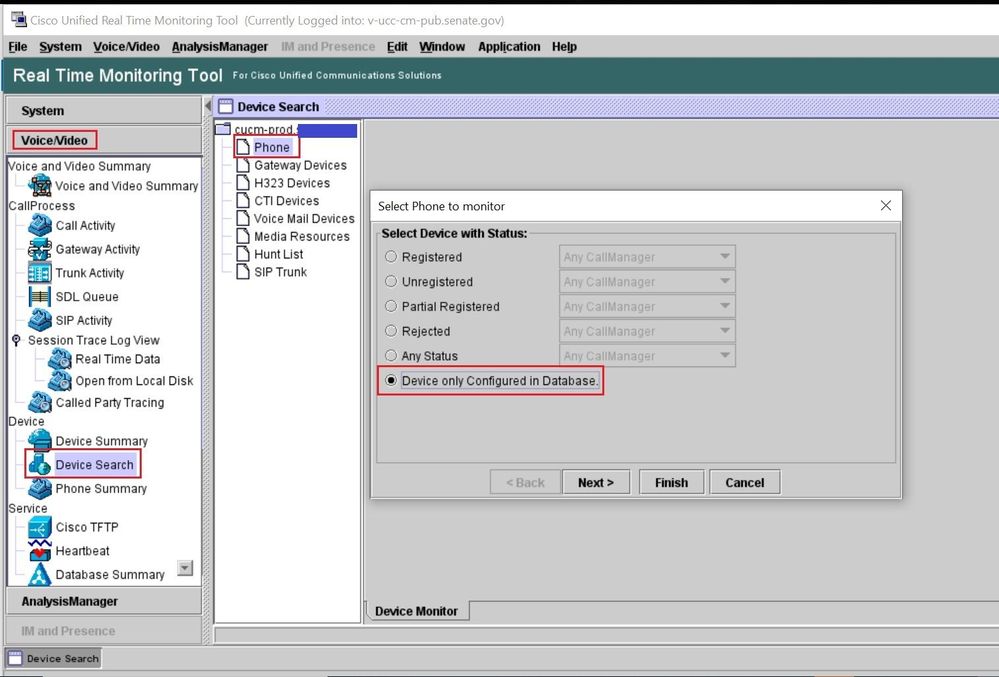Viewport: 999px width, 677px height.
Task: Open the Application menu
Action: click(509, 46)
